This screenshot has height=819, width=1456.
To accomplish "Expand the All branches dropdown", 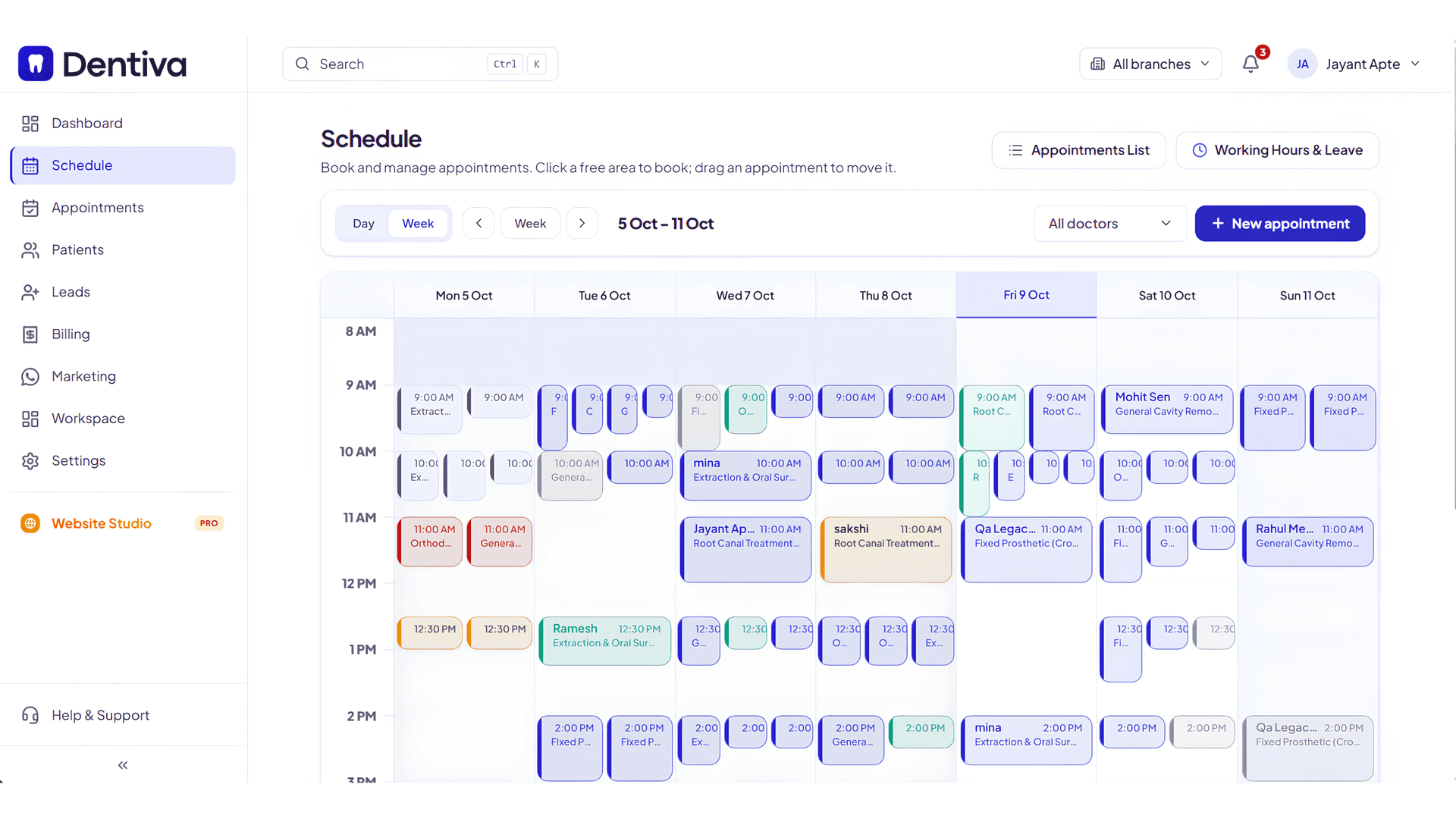I will pos(1150,64).
